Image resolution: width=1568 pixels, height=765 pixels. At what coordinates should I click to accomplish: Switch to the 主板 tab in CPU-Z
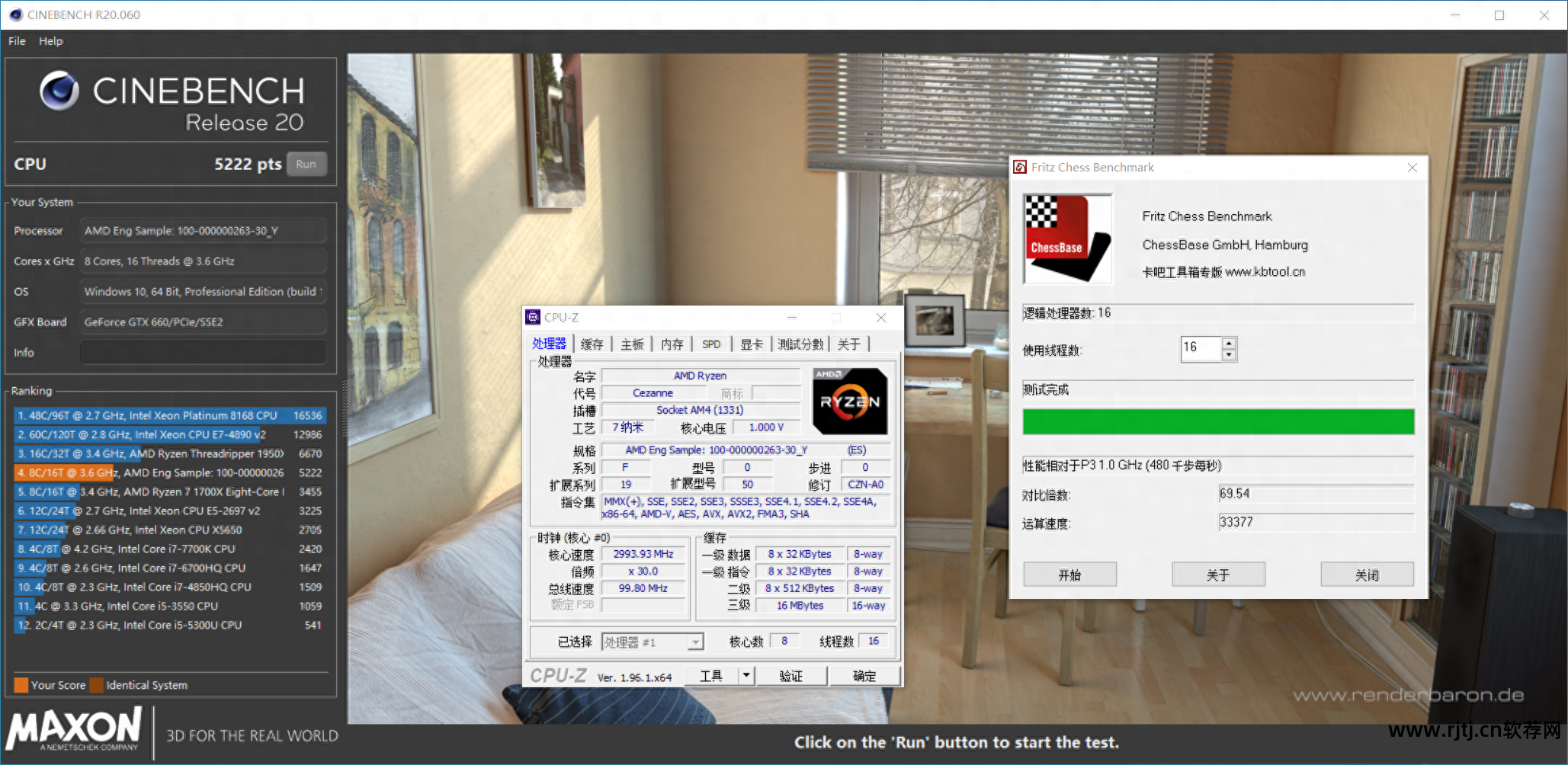(x=632, y=344)
